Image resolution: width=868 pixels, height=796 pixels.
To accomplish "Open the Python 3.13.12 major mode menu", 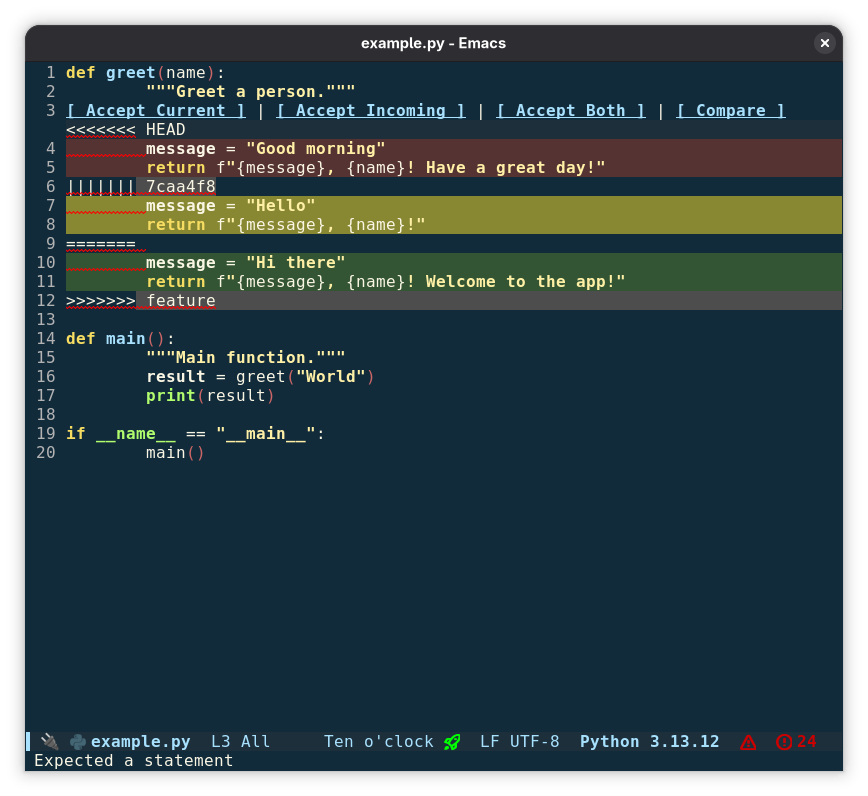I will pyautogui.click(x=649, y=742).
